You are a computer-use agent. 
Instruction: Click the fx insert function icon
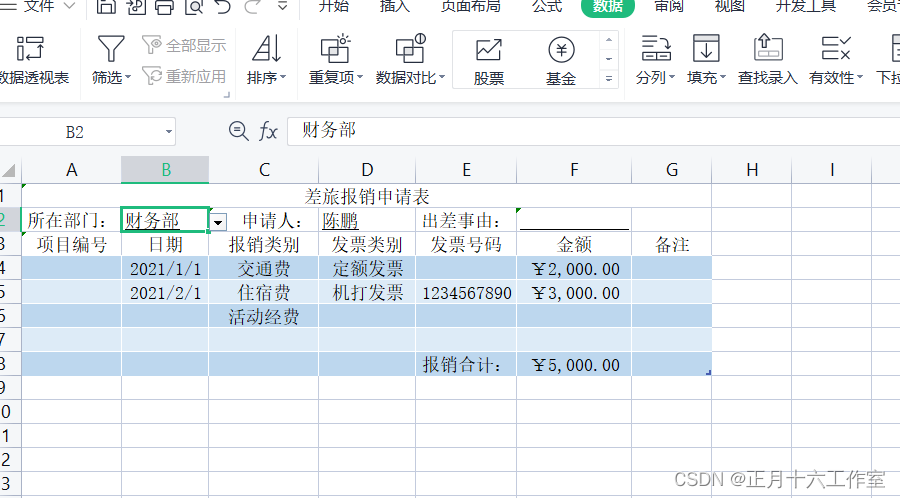click(x=268, y=131)
